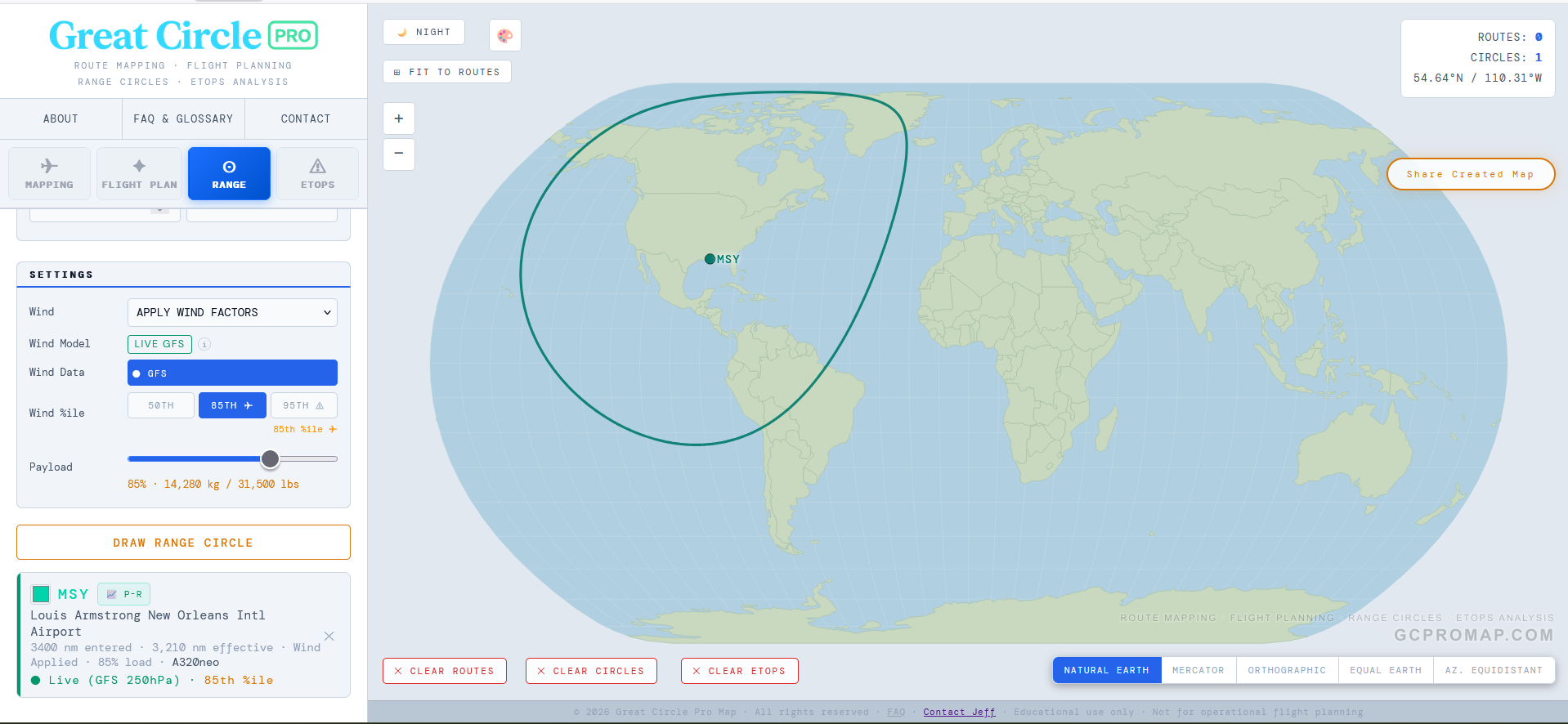This screenshot has width=1568, height=724.
Task: Click the MSY code heading in results card
Action: click(73, 594)
